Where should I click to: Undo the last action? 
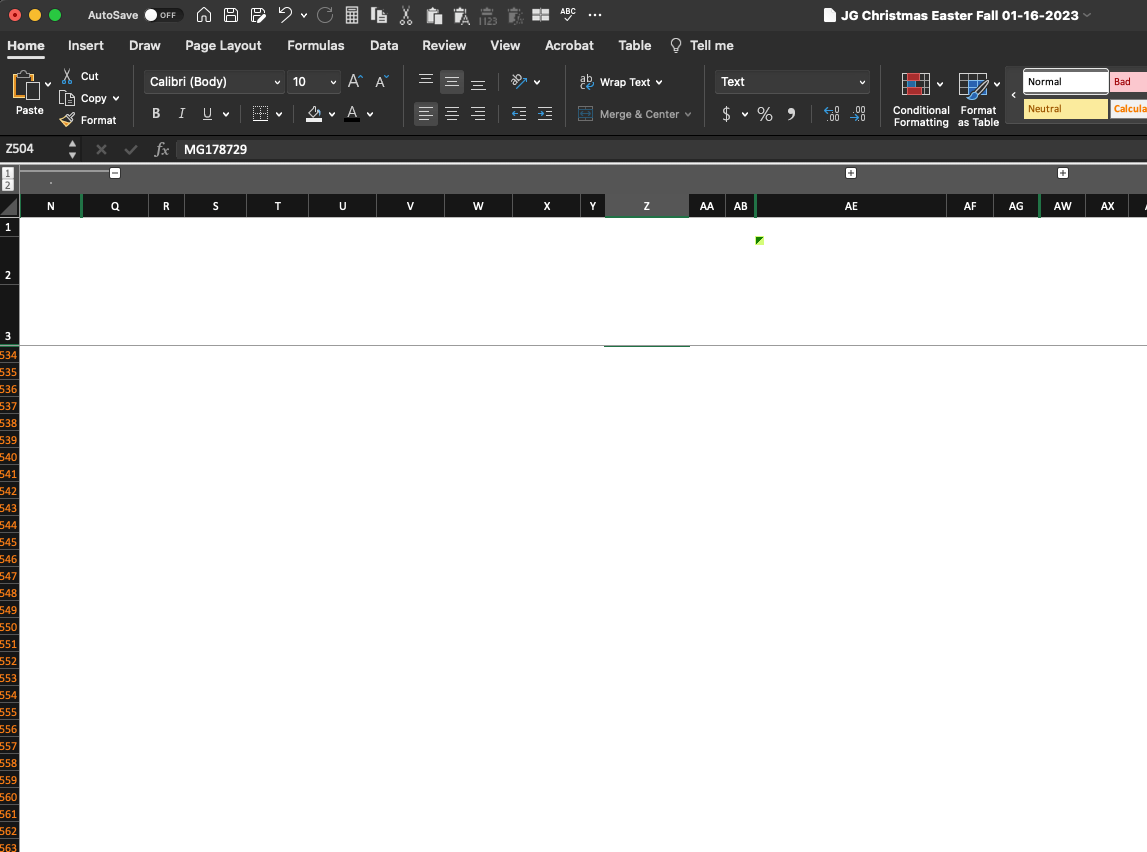(x=285, y=15)
